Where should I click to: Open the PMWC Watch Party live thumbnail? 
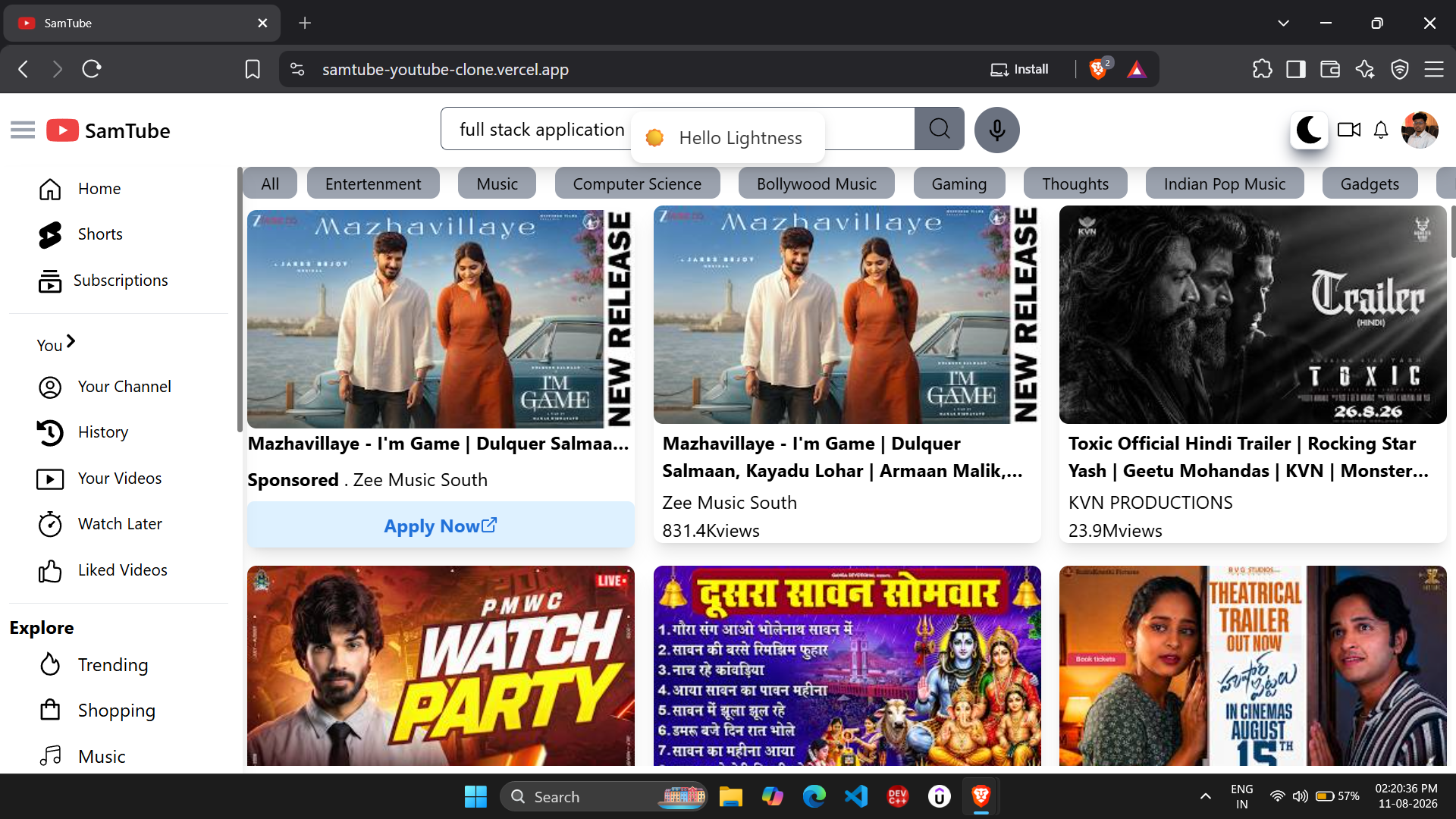point(441,666)
